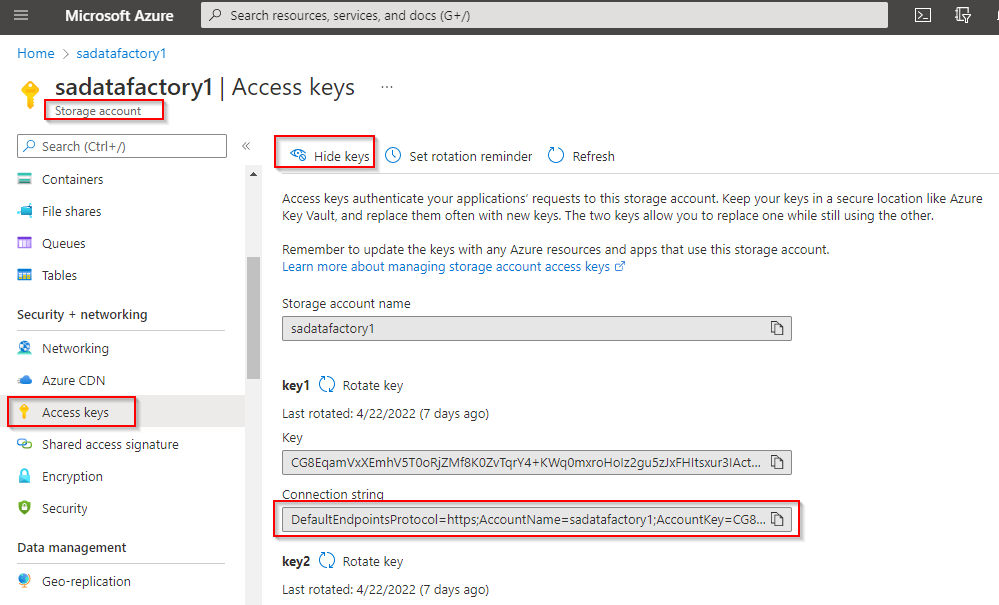Launch Cloud Shell from the top bar
Image resolution: width=999 pixels, height=605 pixels.
coord(923,15)
